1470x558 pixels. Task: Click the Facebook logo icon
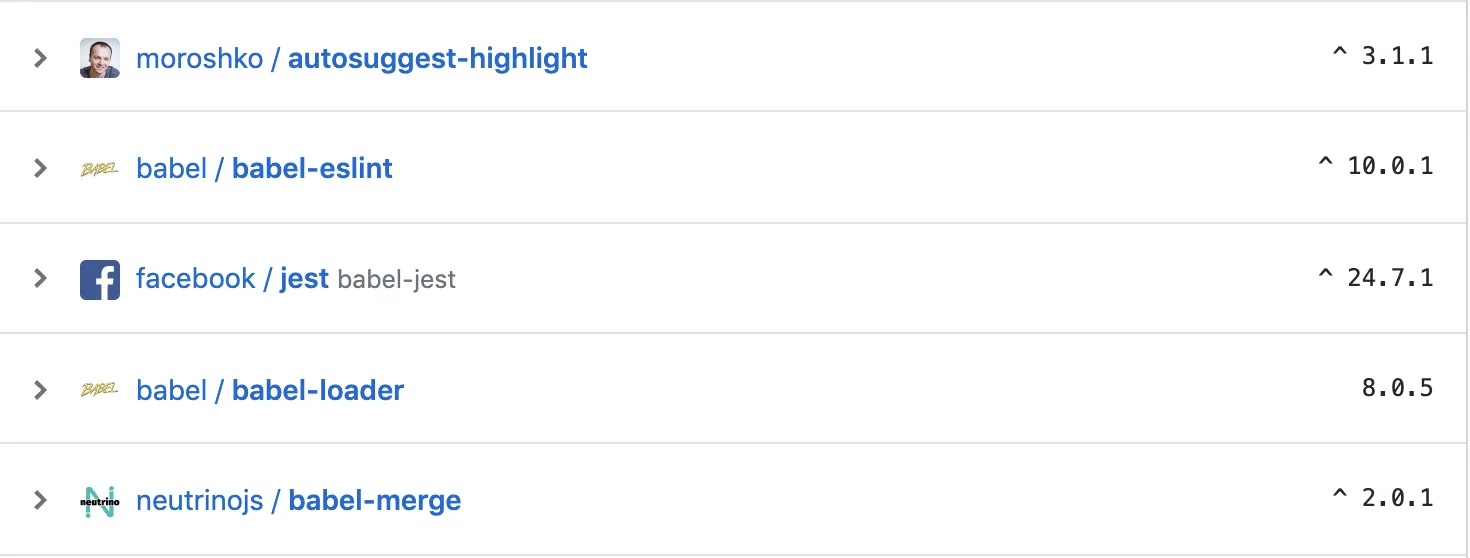[100, 279]
